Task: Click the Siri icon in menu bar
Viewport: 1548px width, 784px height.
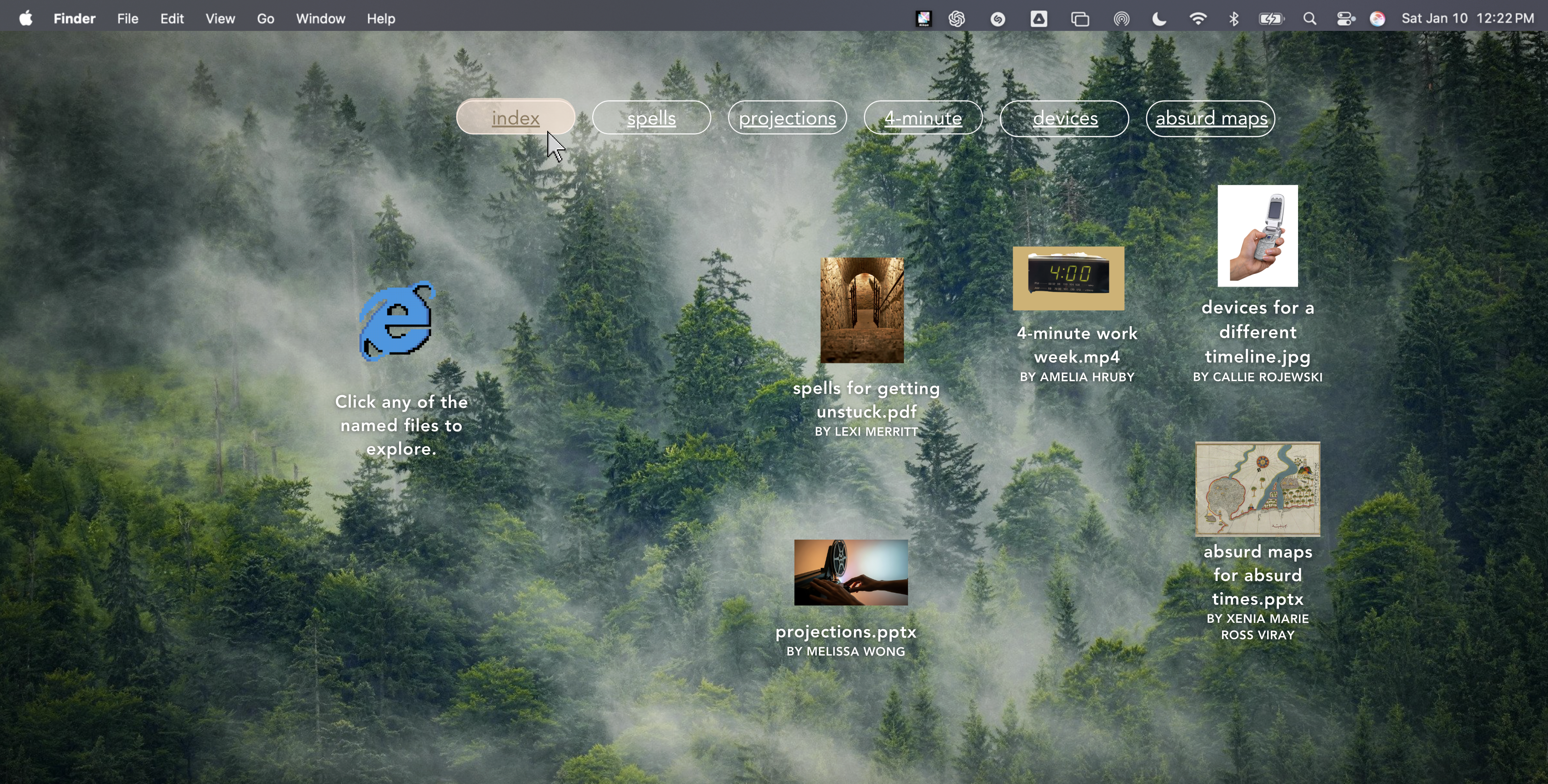Action: (x=1377, y=19)
